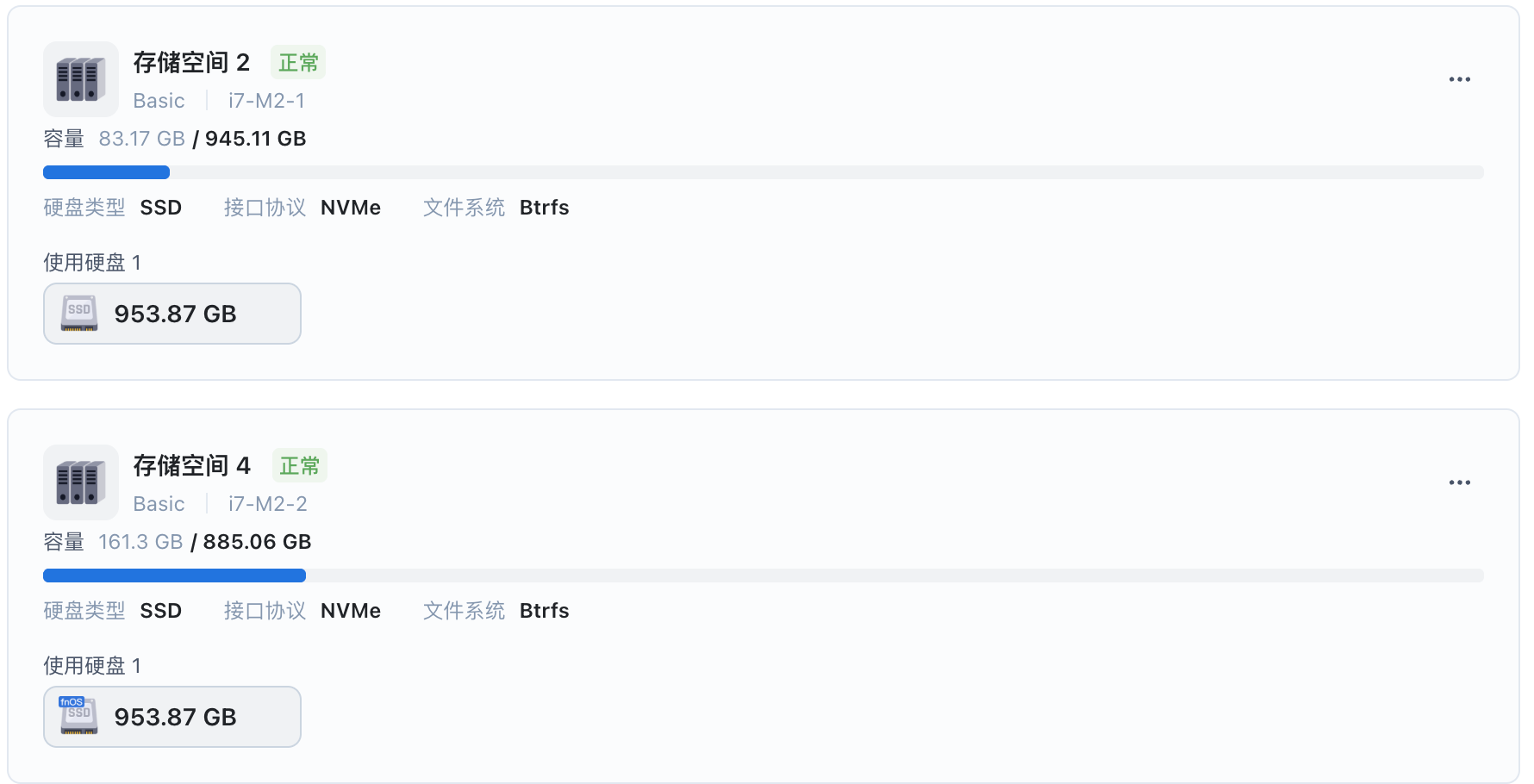Image resolution: width=1534 pixels, height=784 pixels.
Task: Click the 83.17 GB used capacity text
Action: pos(141,139)
